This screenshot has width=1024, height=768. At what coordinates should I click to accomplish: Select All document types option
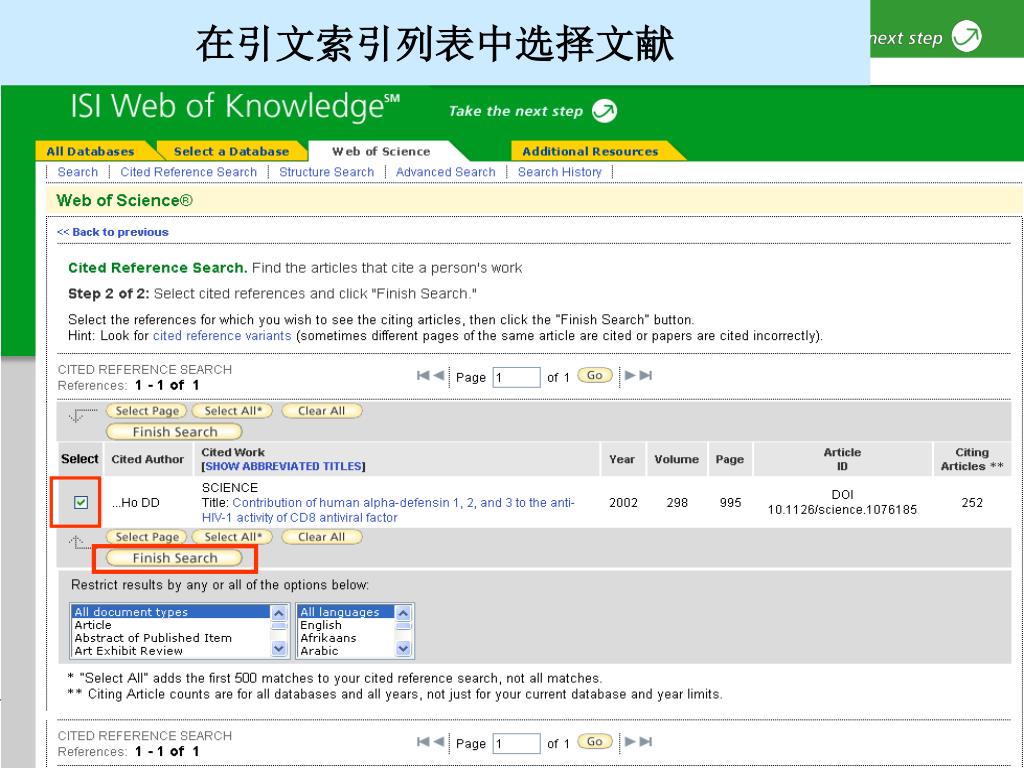click(x=170, y=612)
